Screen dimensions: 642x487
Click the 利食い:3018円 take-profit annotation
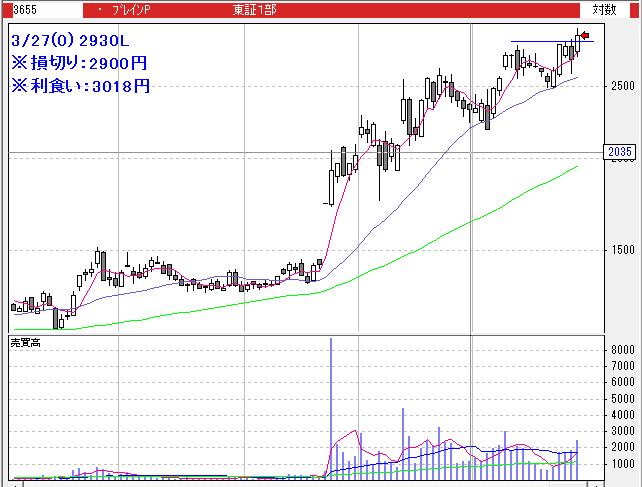coord(80,85)
